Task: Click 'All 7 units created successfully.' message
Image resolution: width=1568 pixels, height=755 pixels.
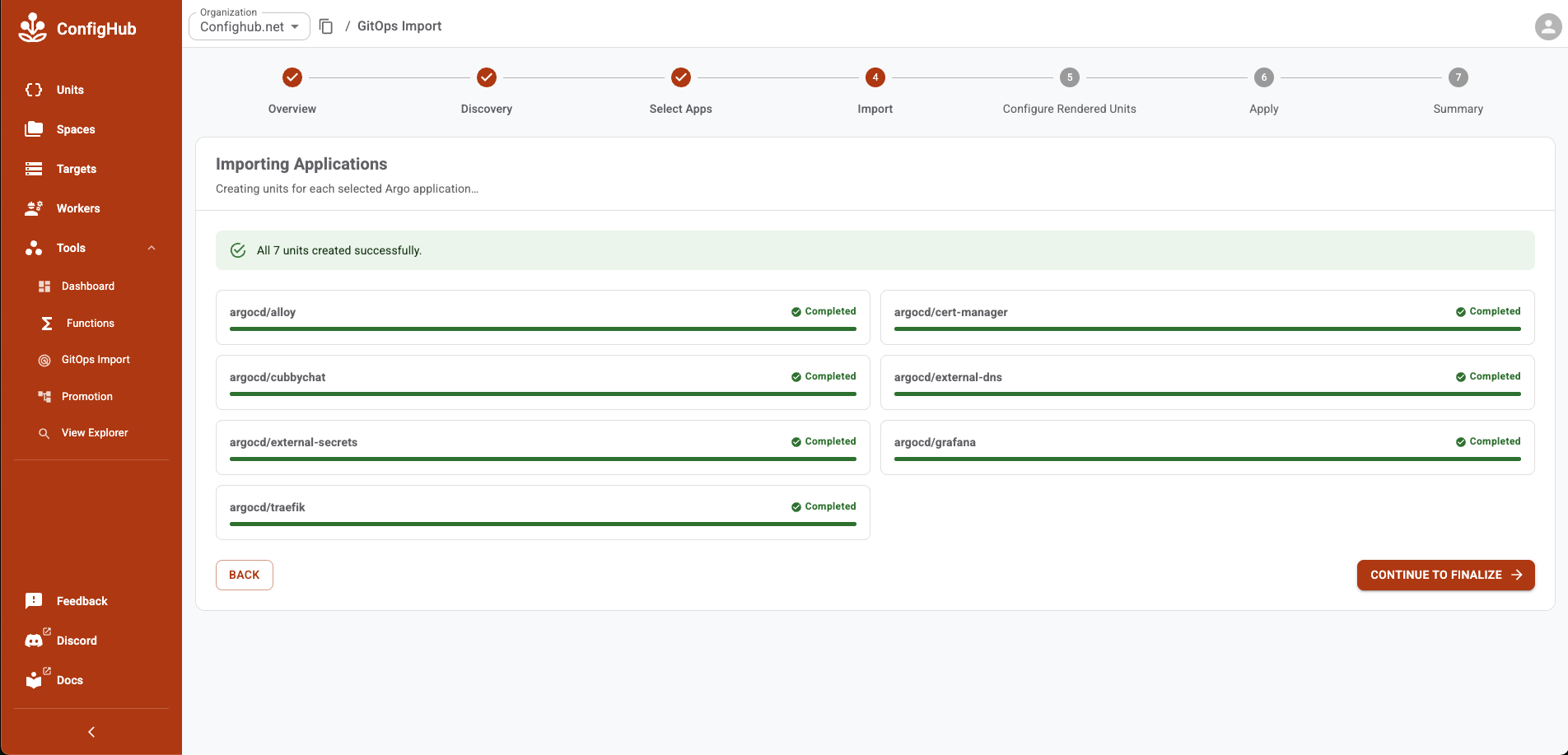Action: pos(339,250)
